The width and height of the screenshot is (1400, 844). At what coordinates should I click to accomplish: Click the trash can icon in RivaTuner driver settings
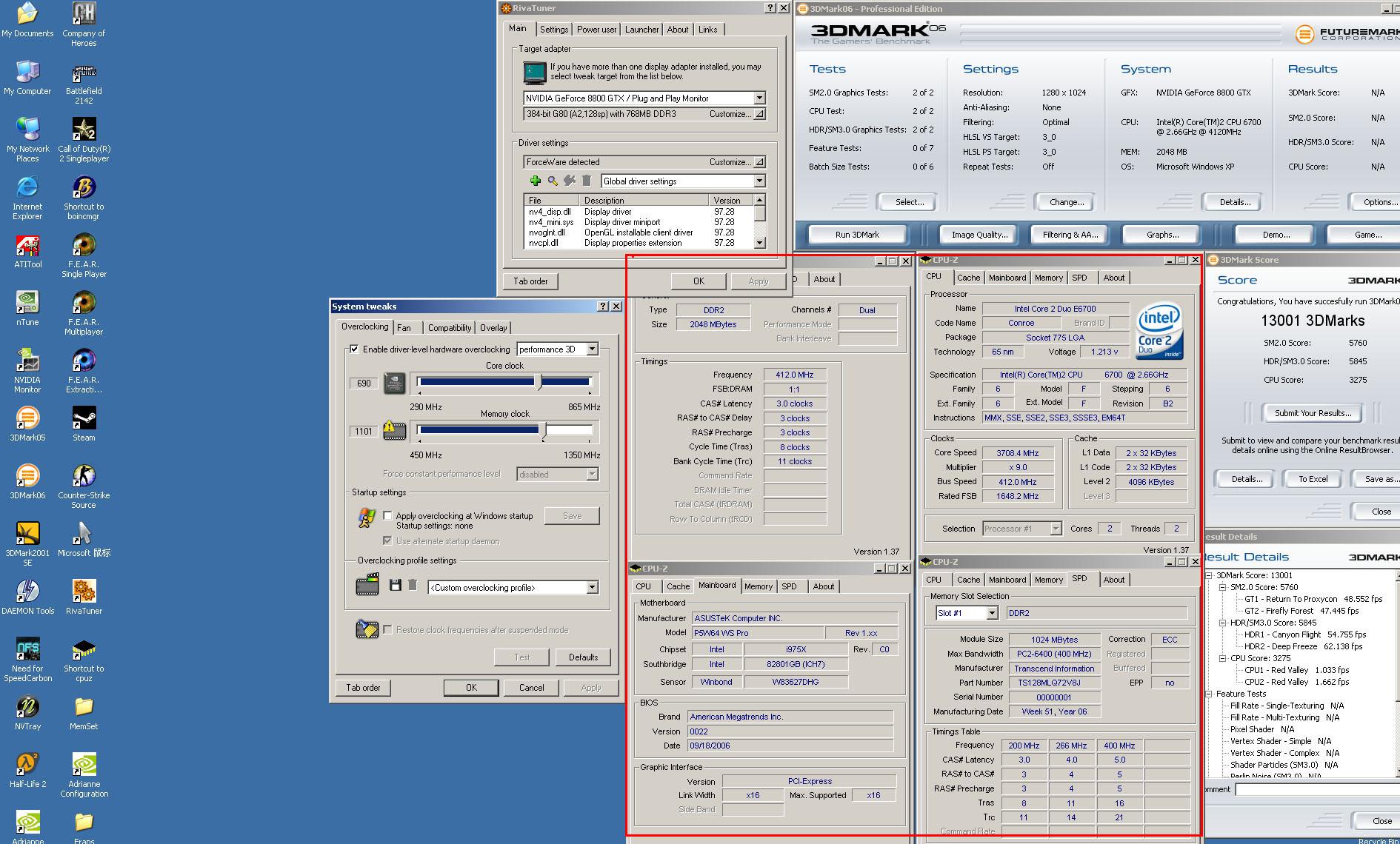click(x=587, y=181)
